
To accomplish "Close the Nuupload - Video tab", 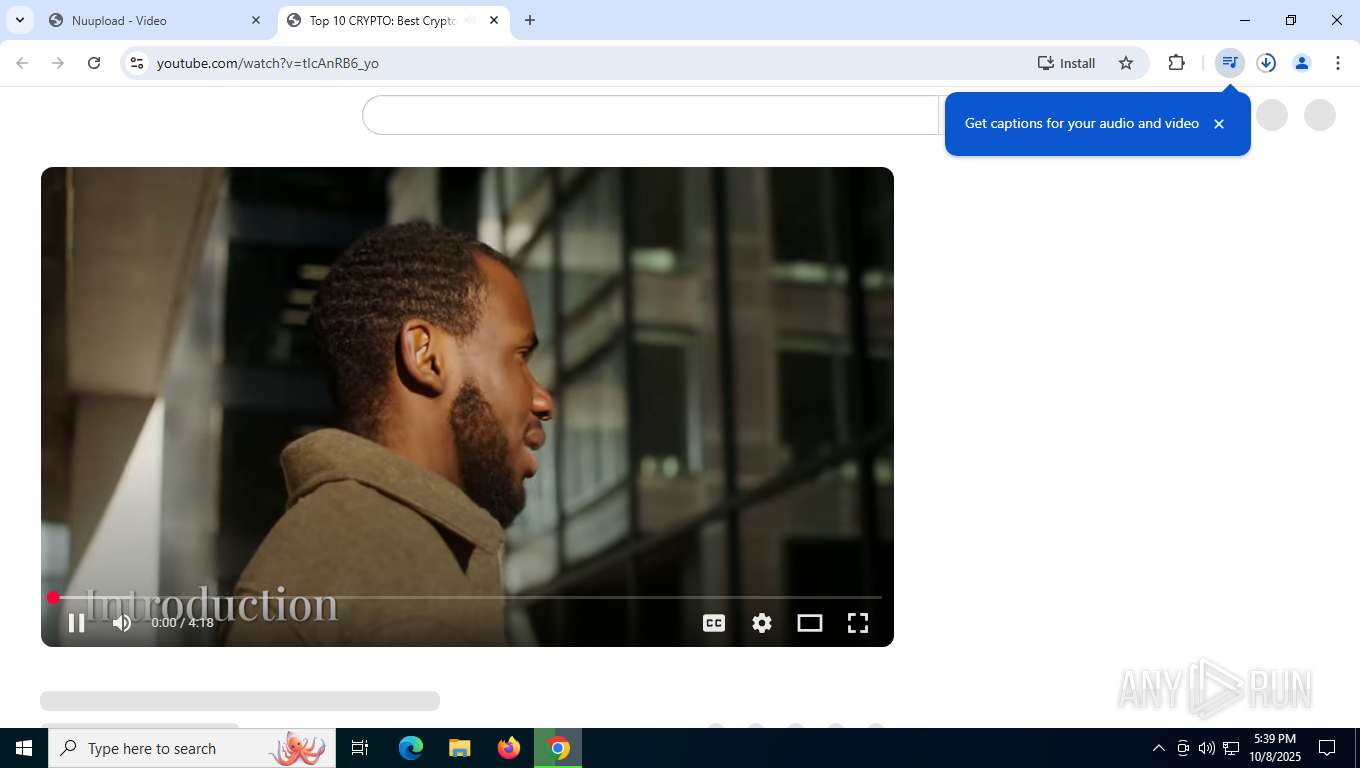I will point(256,20).
